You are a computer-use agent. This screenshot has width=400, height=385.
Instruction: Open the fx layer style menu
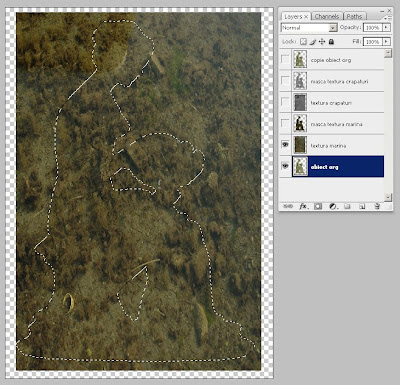click(x=303, y=206)
